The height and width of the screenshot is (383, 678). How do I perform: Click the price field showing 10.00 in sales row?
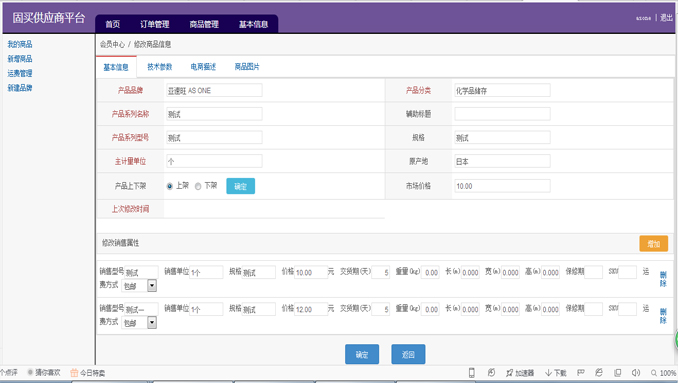310,272
